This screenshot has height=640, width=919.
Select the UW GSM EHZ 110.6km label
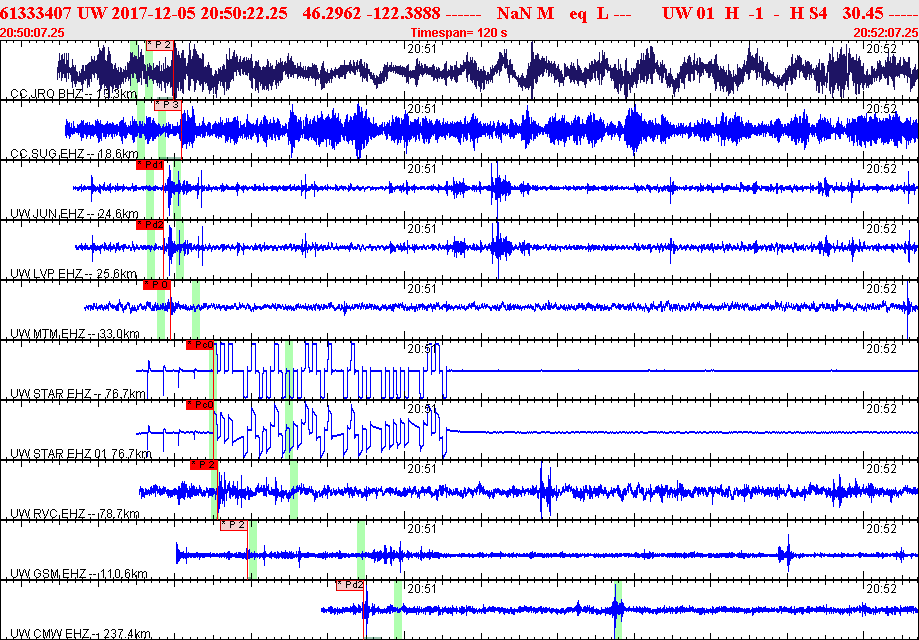[79, 574]
